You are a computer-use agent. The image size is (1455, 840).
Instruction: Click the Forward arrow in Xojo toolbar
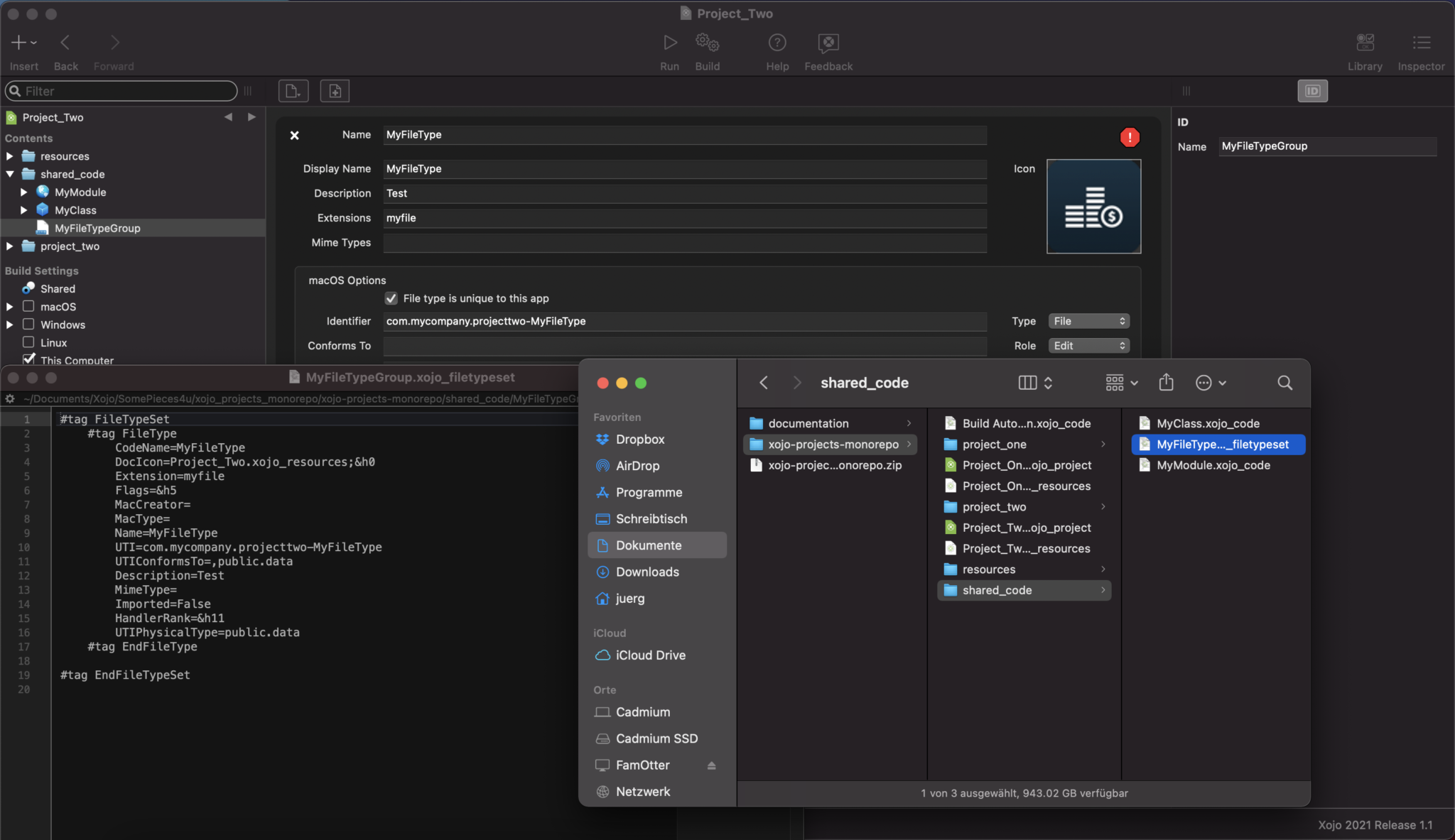[x=114, y=43]
